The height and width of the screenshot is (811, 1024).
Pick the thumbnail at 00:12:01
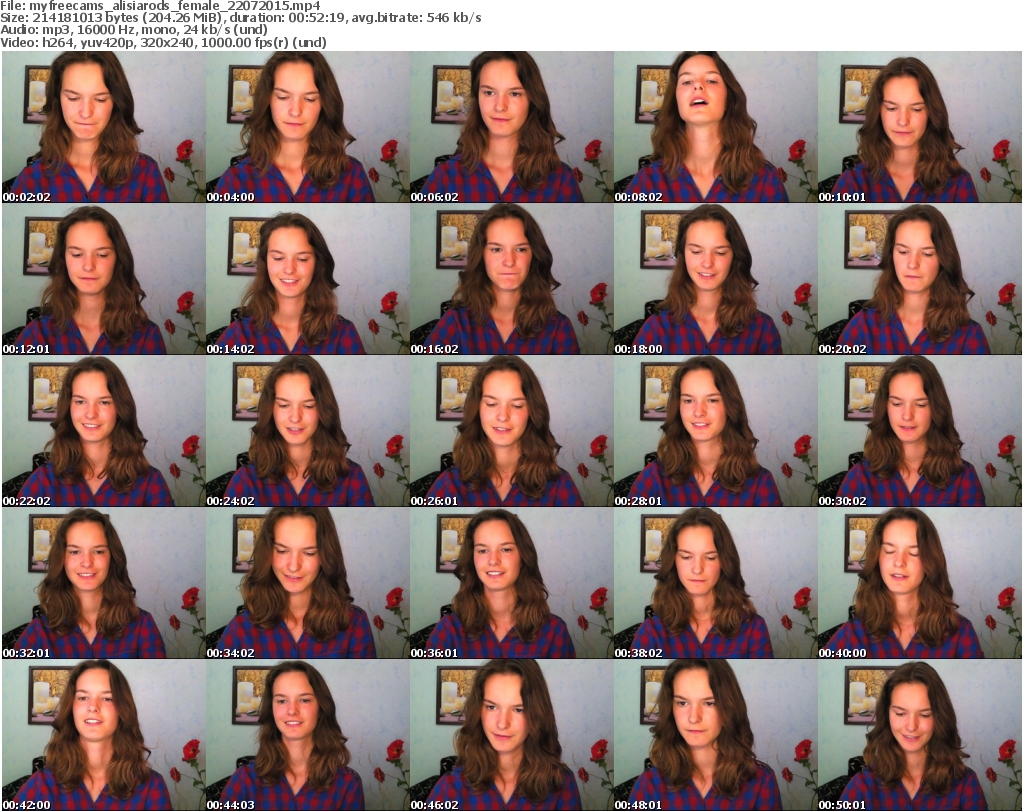(x=104, y=279)
